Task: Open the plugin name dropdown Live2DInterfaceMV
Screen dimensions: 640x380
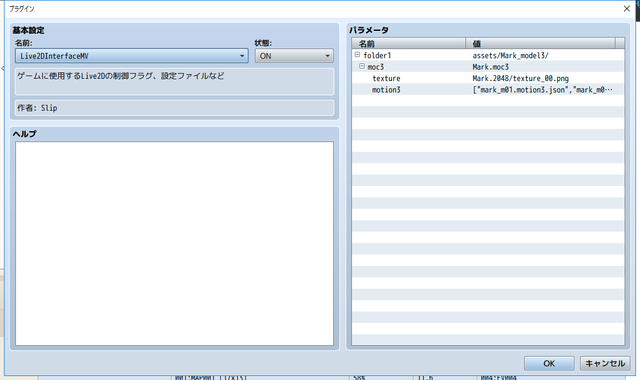Action: tap(131, 56)
